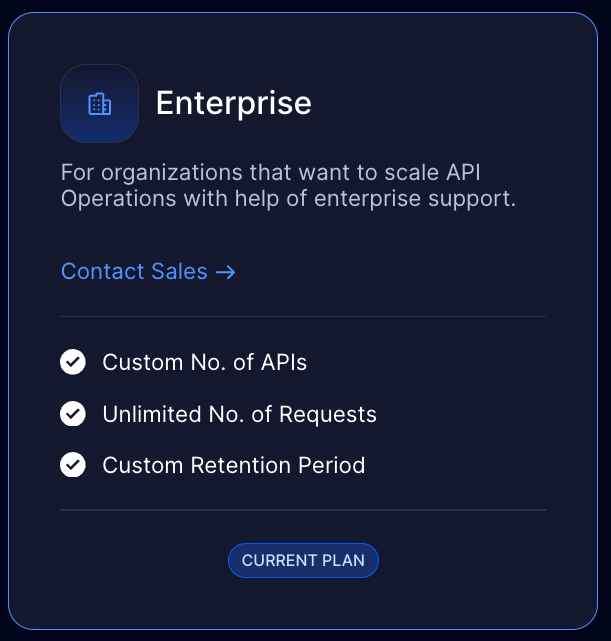611x641 pixels.
Task: Click the divider line above CURRENT PLAN
Action: (303, 510)
